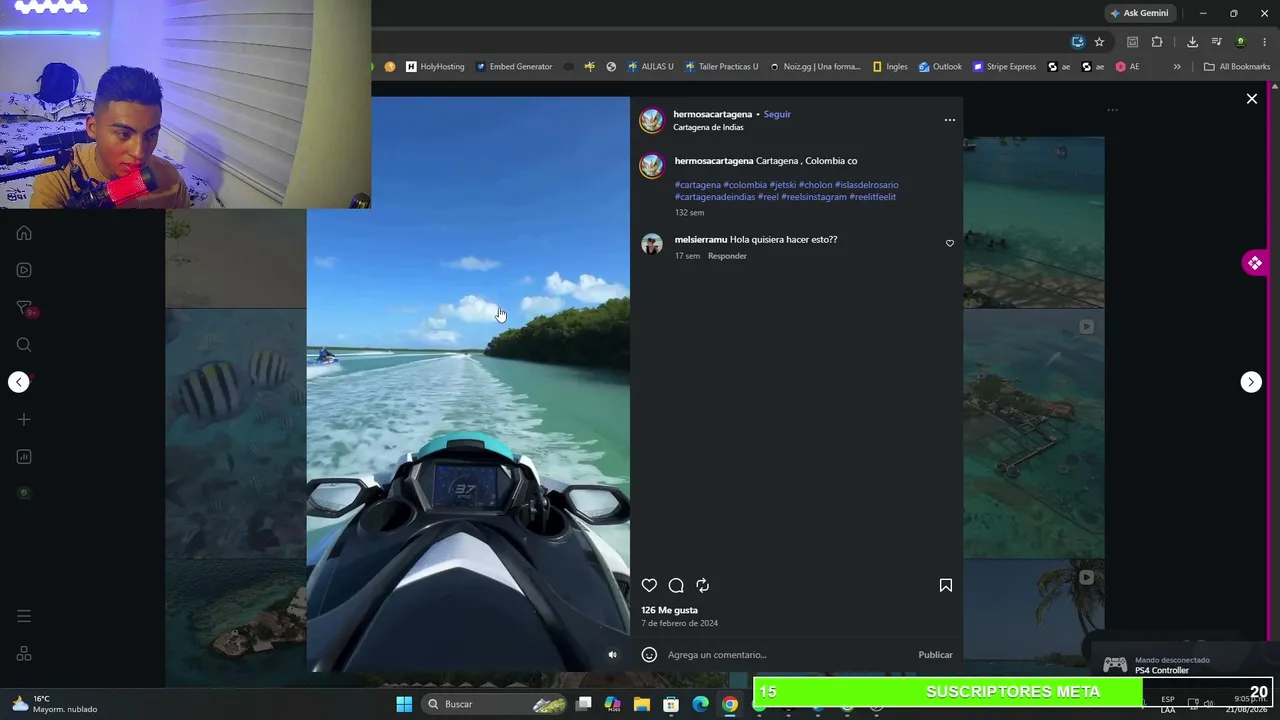Viewport: 1280px width, 720px height.
Task: Share the post with the repost icon
Action: coord(703,586)
